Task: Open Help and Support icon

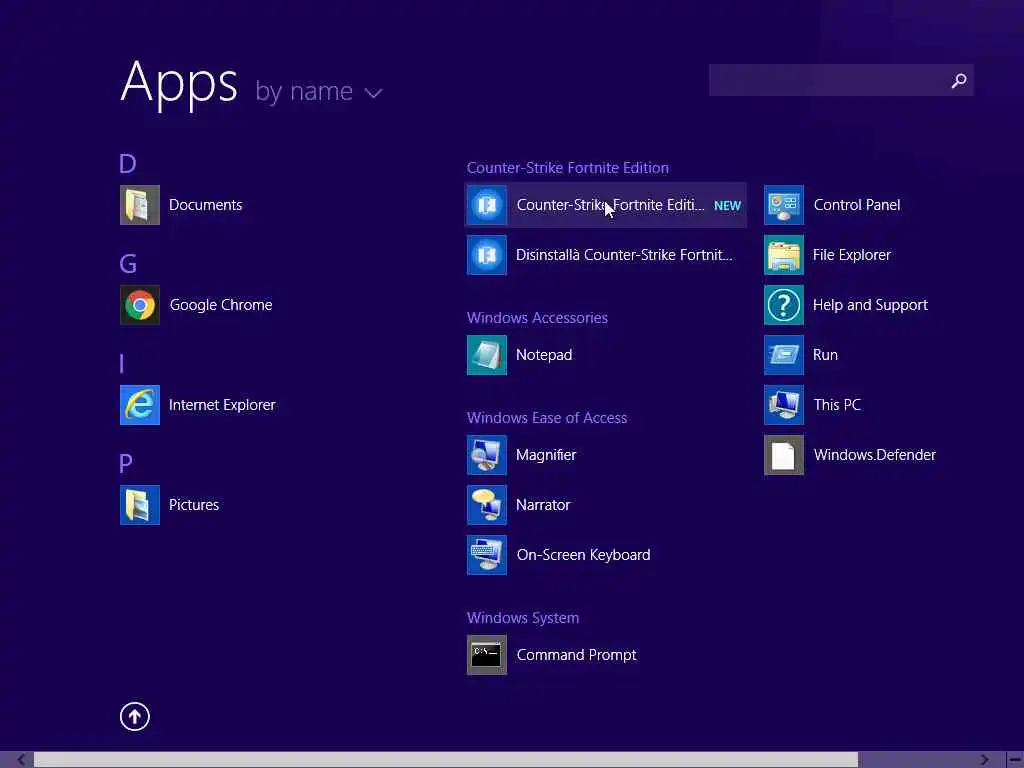Action: pyautogui.click(x=784, y=305)
